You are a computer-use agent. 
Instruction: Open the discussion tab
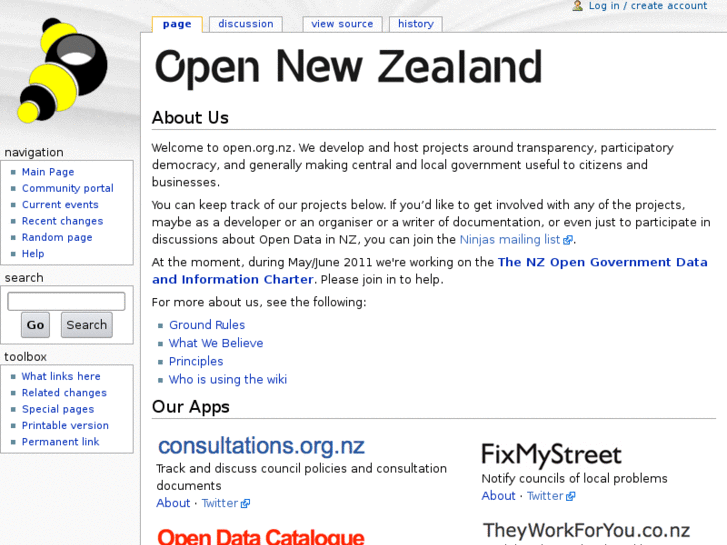(x=246, y=24)
